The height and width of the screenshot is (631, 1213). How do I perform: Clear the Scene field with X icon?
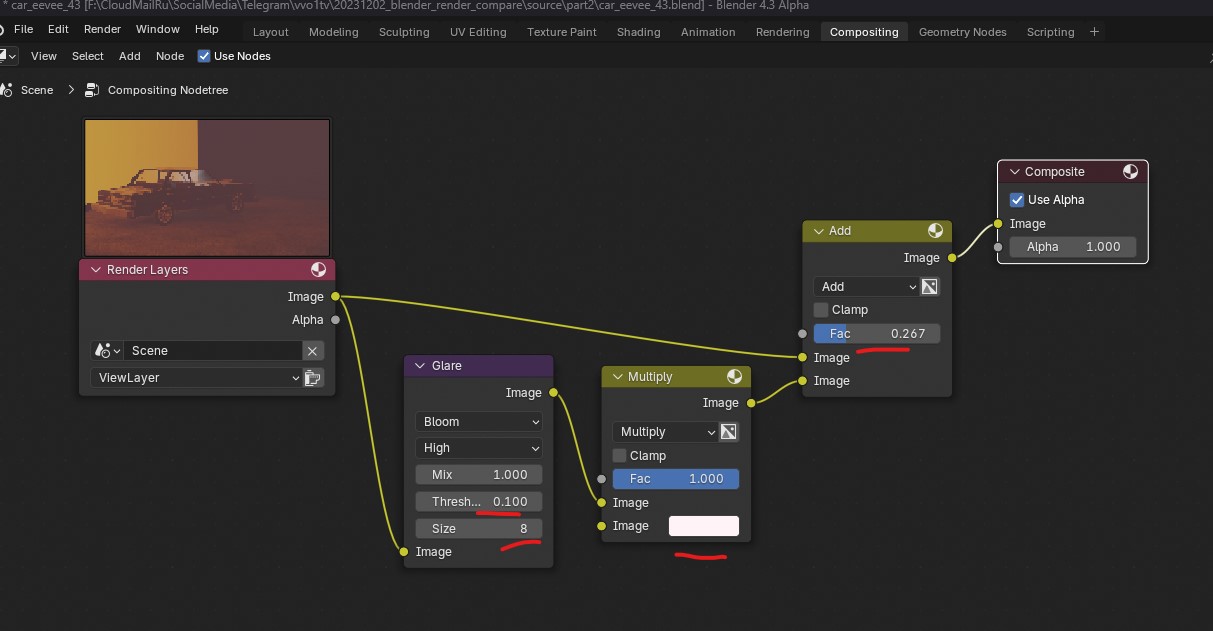312,351
